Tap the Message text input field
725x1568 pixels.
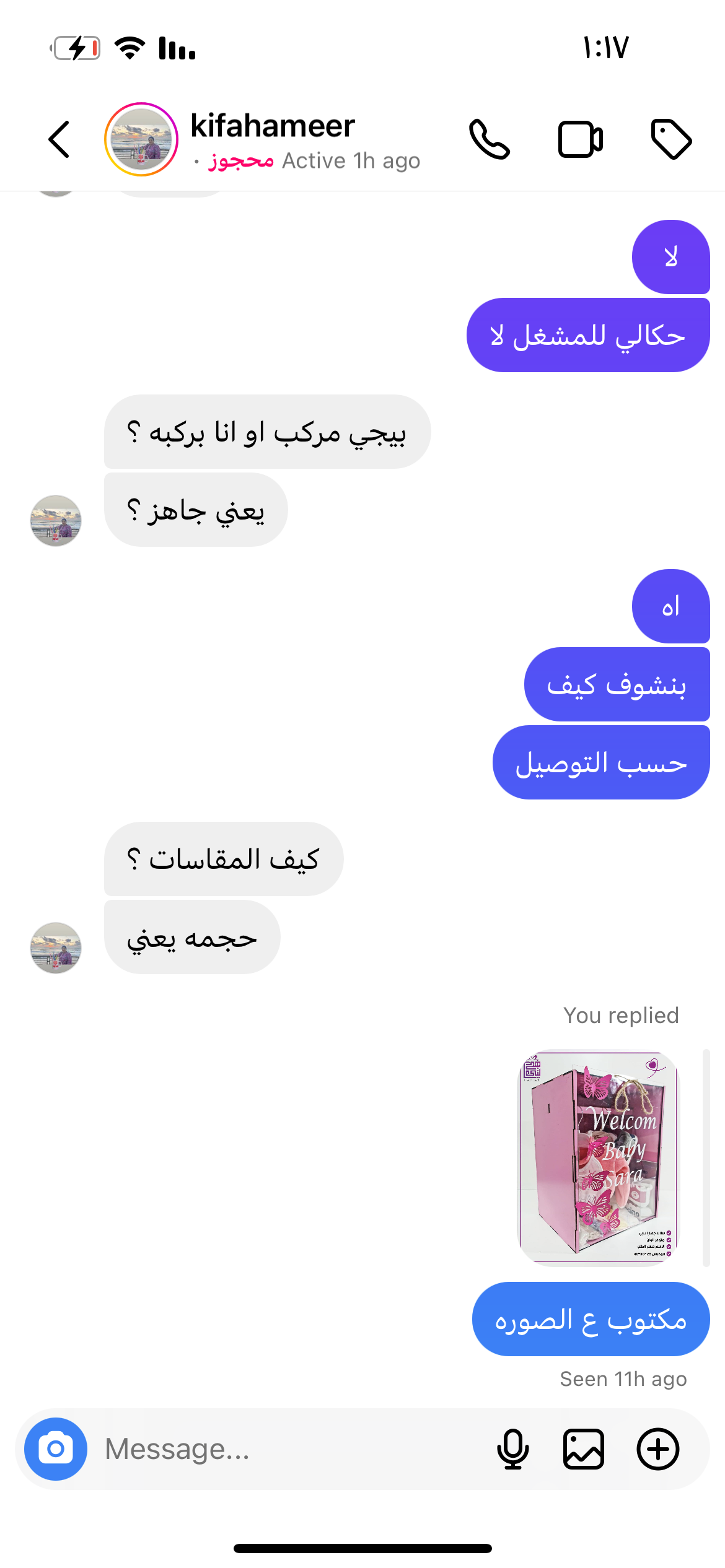click(291, 1449)
